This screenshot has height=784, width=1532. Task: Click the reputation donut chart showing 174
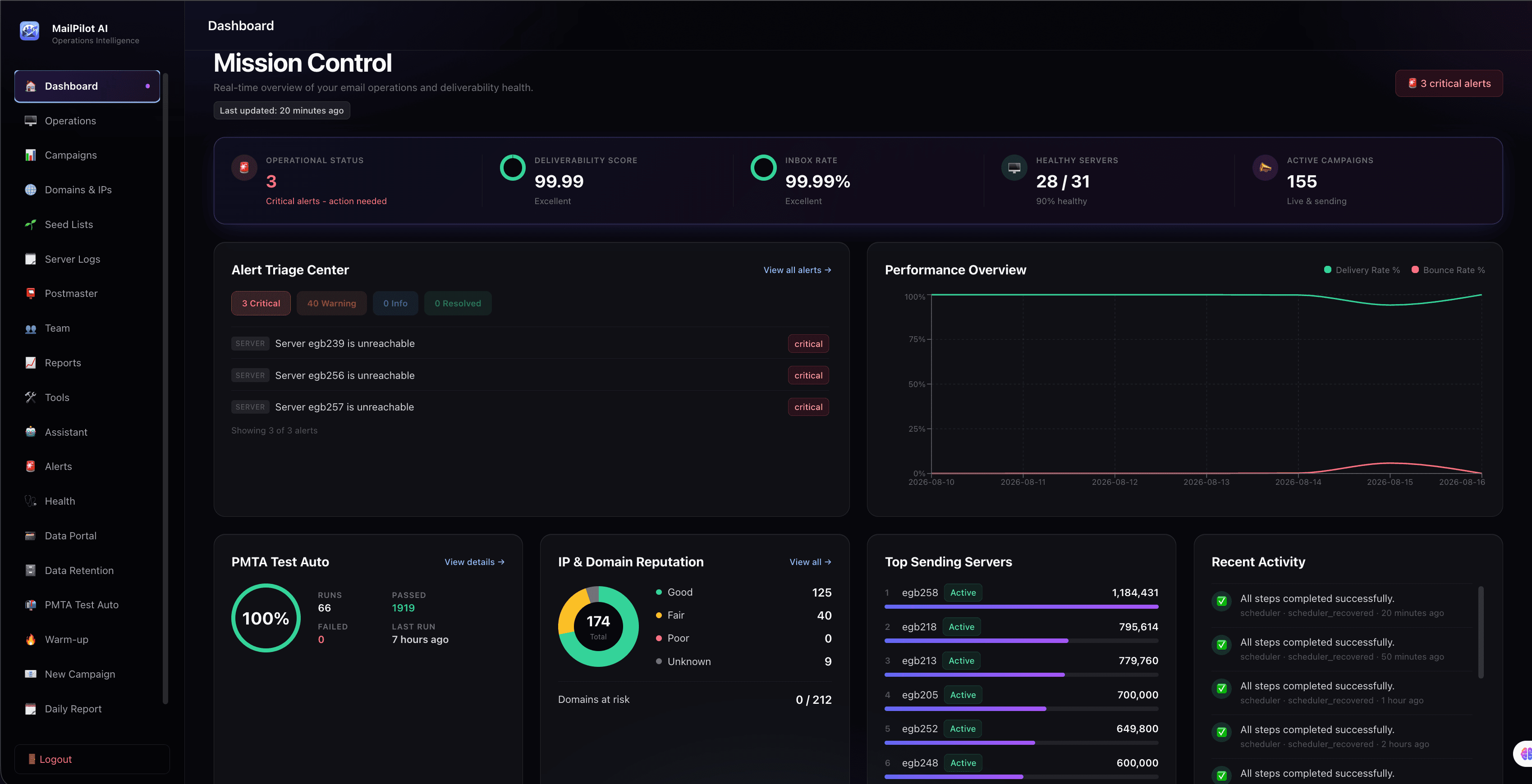pos(598,626)
